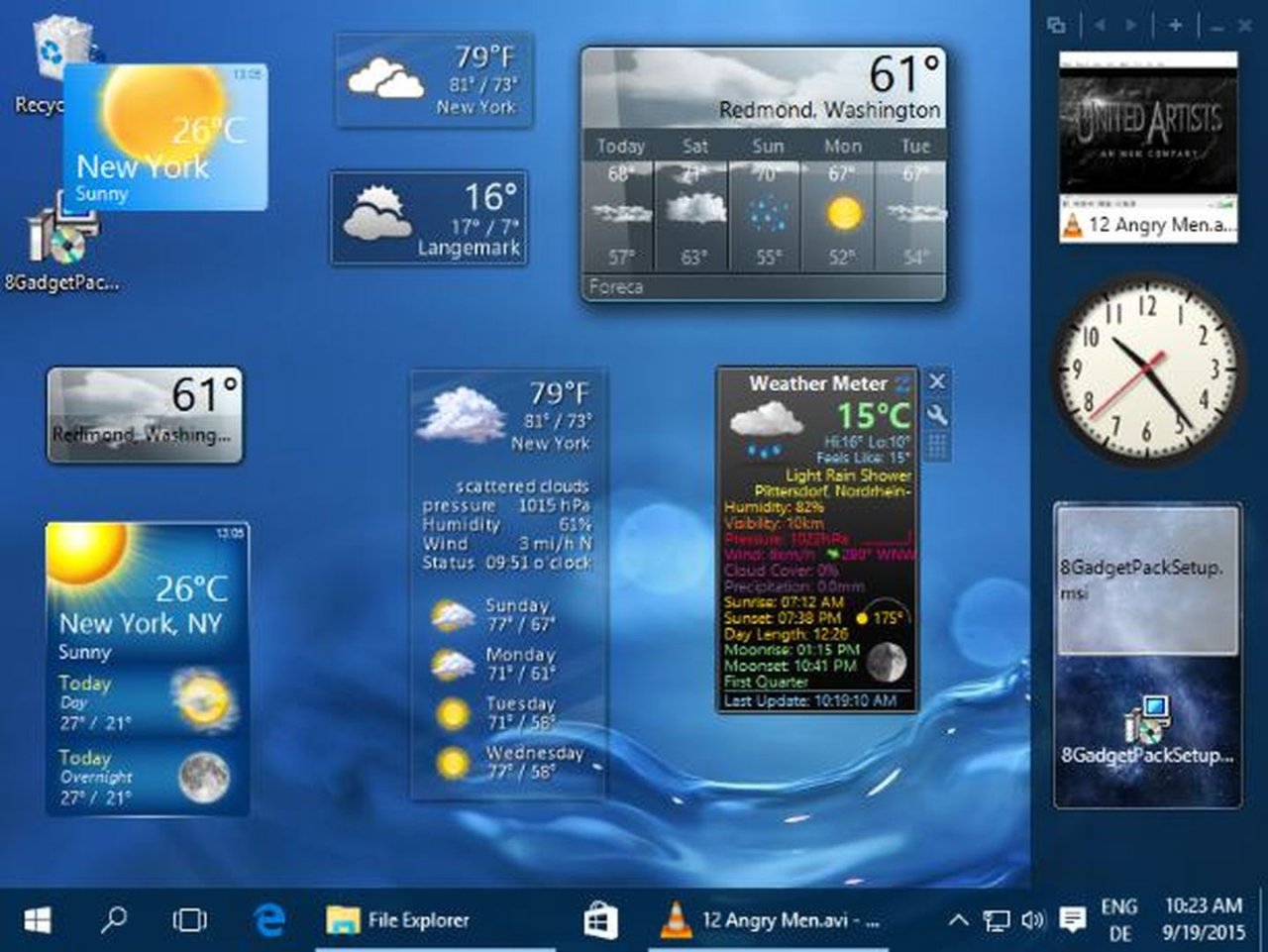This screenshot has width=1268, height=952.
Task: Go to the previous sidebar page arrow
Action: coord(1099,25)
